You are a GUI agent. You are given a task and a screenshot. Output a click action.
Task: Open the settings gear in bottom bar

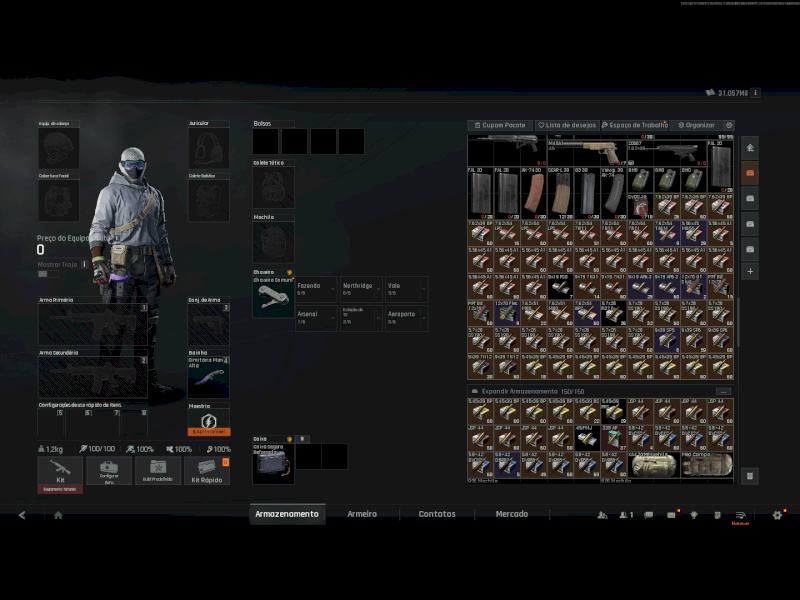[777, 515]
